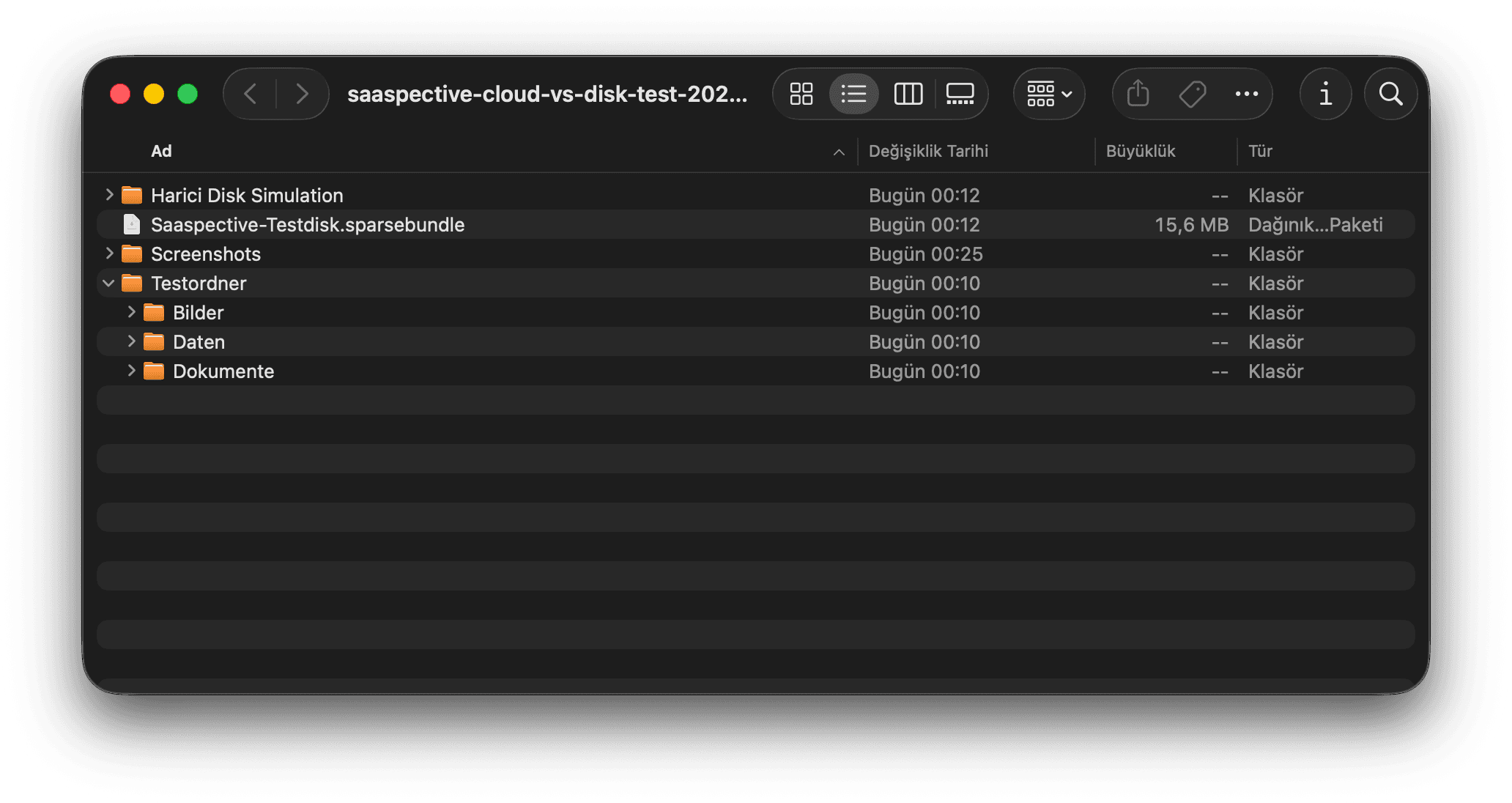Toggle sort direction arrow in Ad column
The height and width of the screenshot is (803, 1512).
pos(839,152)
